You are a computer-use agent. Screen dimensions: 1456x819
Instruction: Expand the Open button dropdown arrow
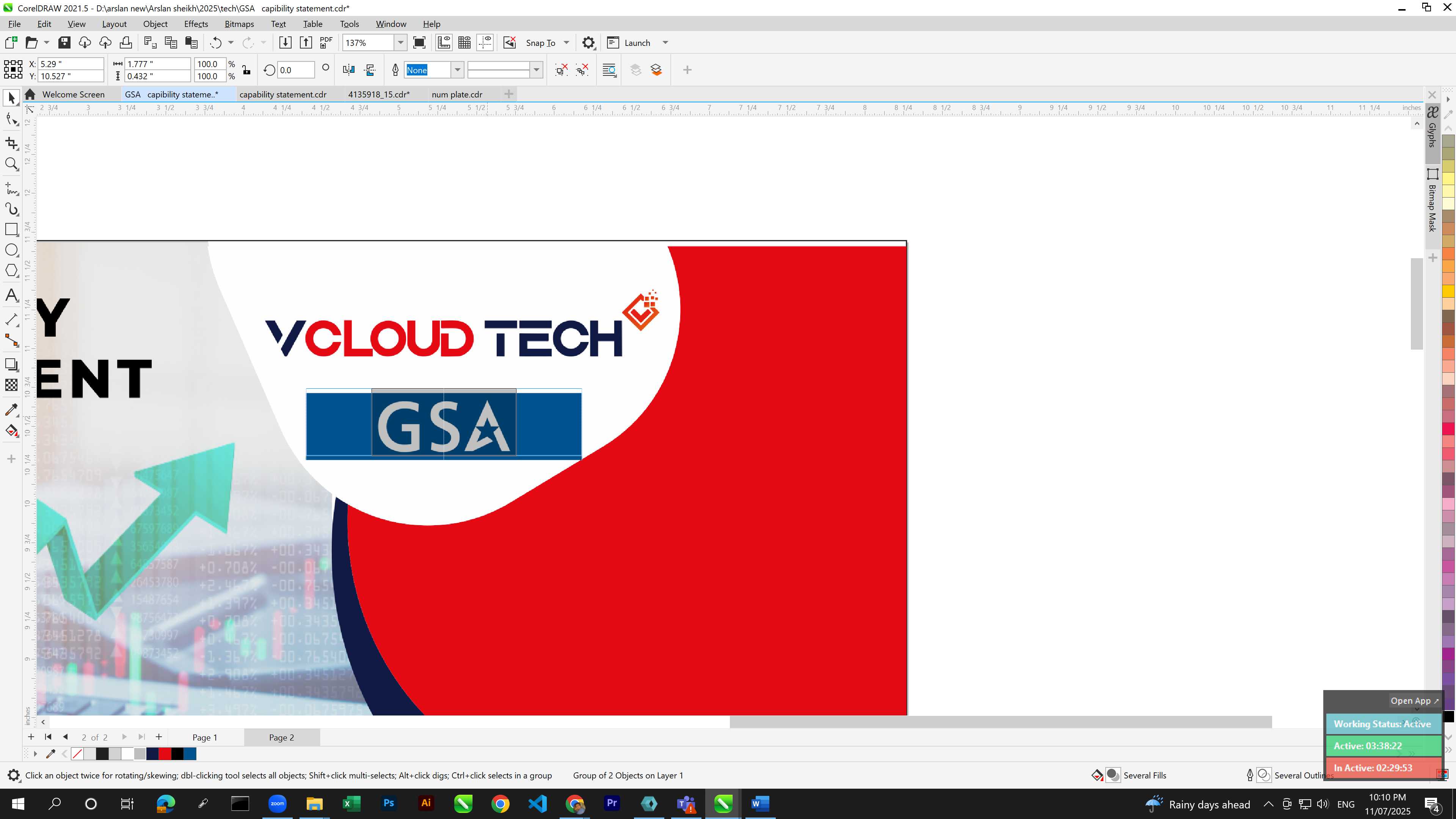46,42
